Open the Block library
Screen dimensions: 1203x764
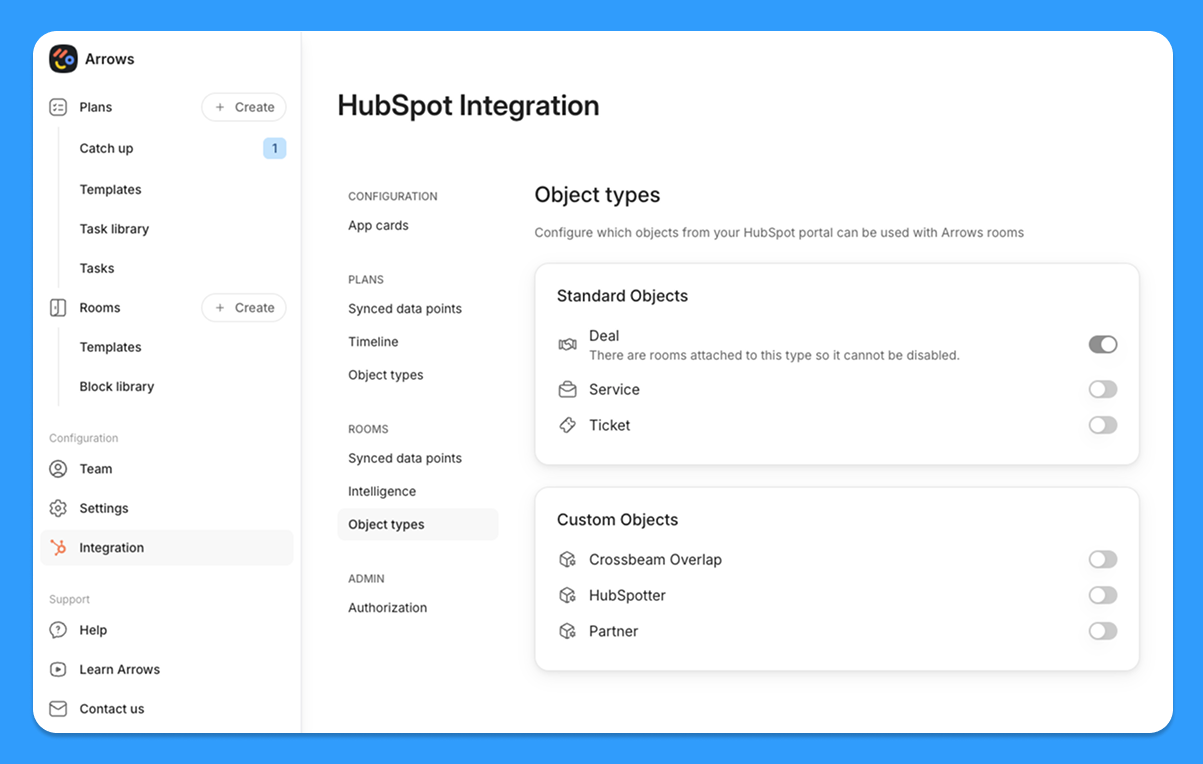117,387
